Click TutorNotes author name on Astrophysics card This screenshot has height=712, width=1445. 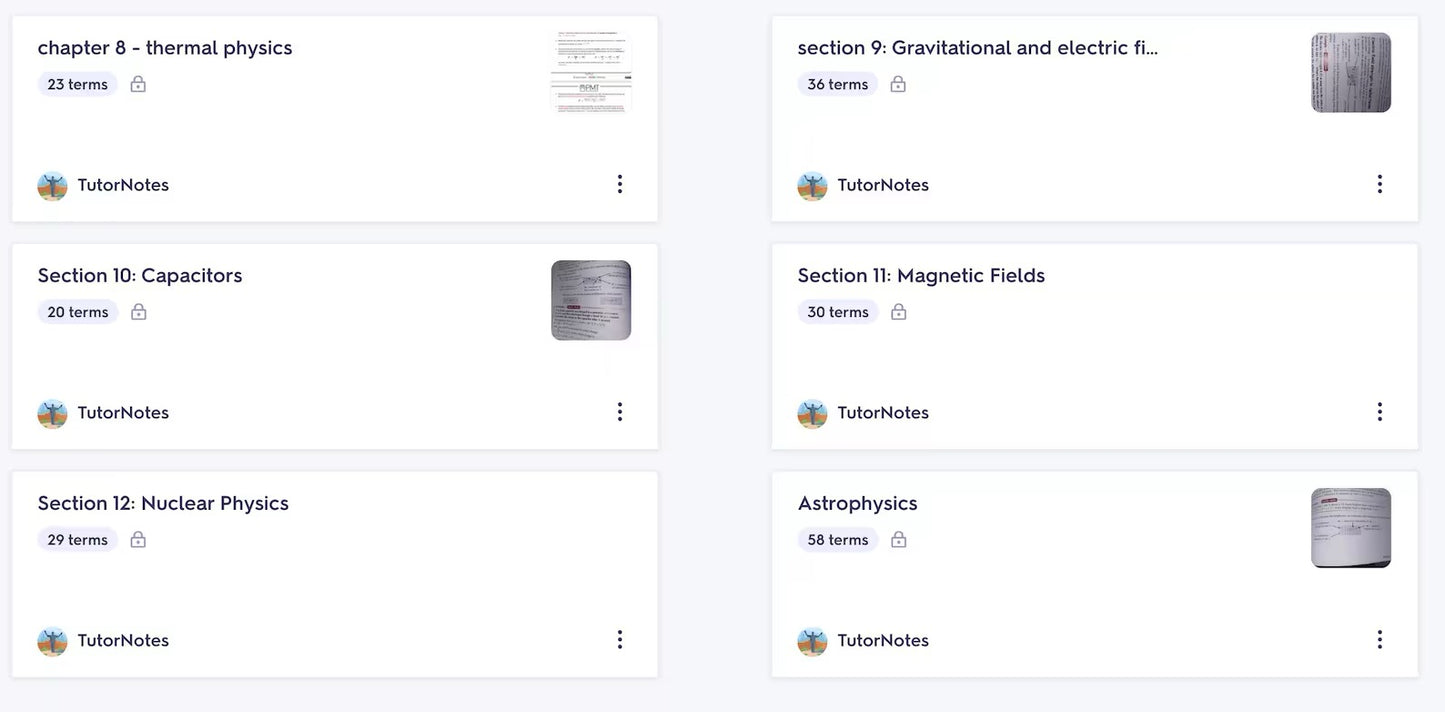click(x=883, y=641)
